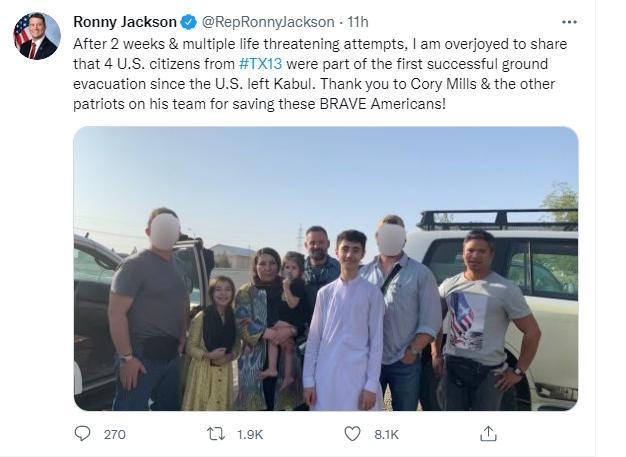This screenshot has width=626, height=457.
Task: Click the 11h timestamp
Action: (x=358, y=22)
